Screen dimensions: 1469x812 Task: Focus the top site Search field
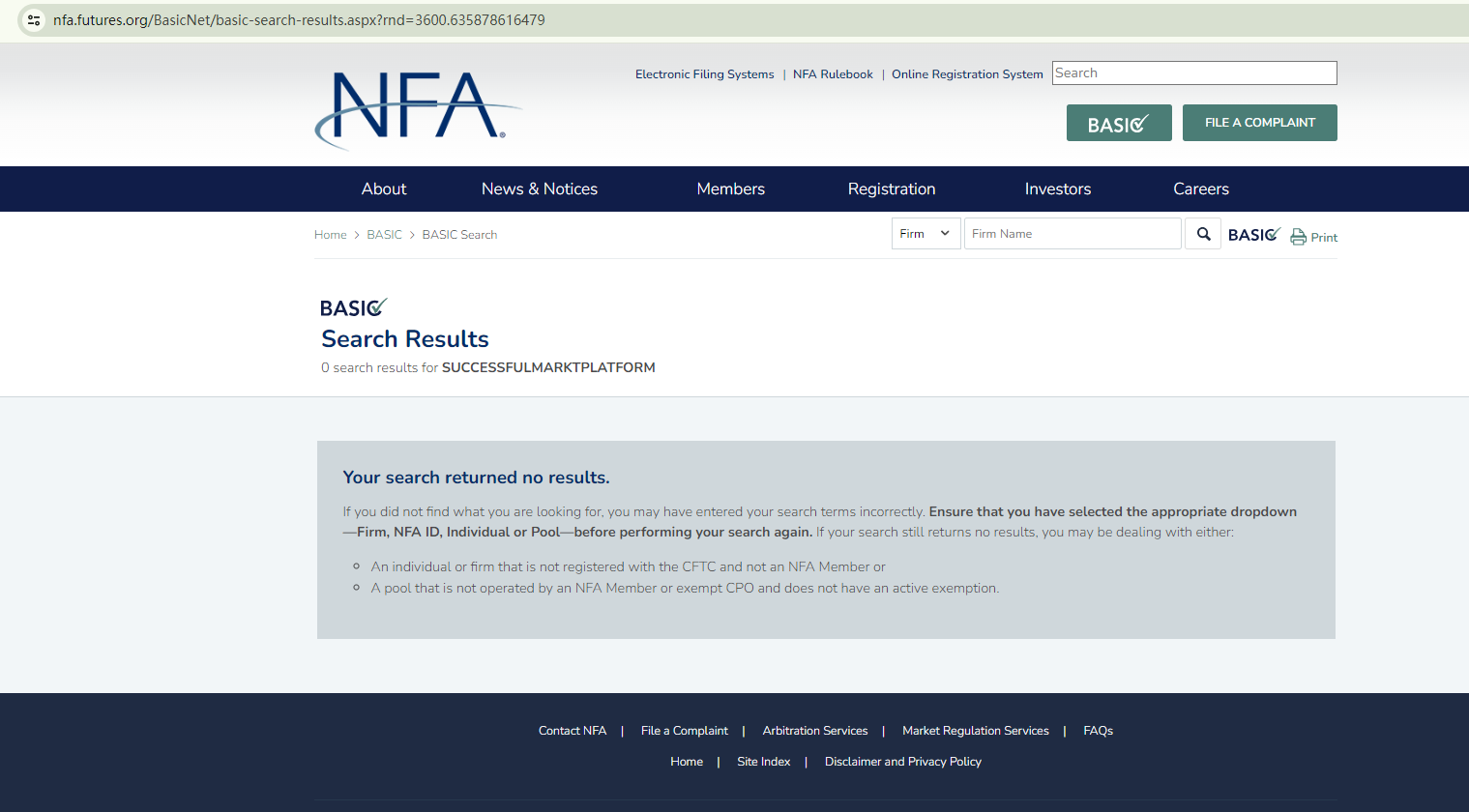(1194, 73)
